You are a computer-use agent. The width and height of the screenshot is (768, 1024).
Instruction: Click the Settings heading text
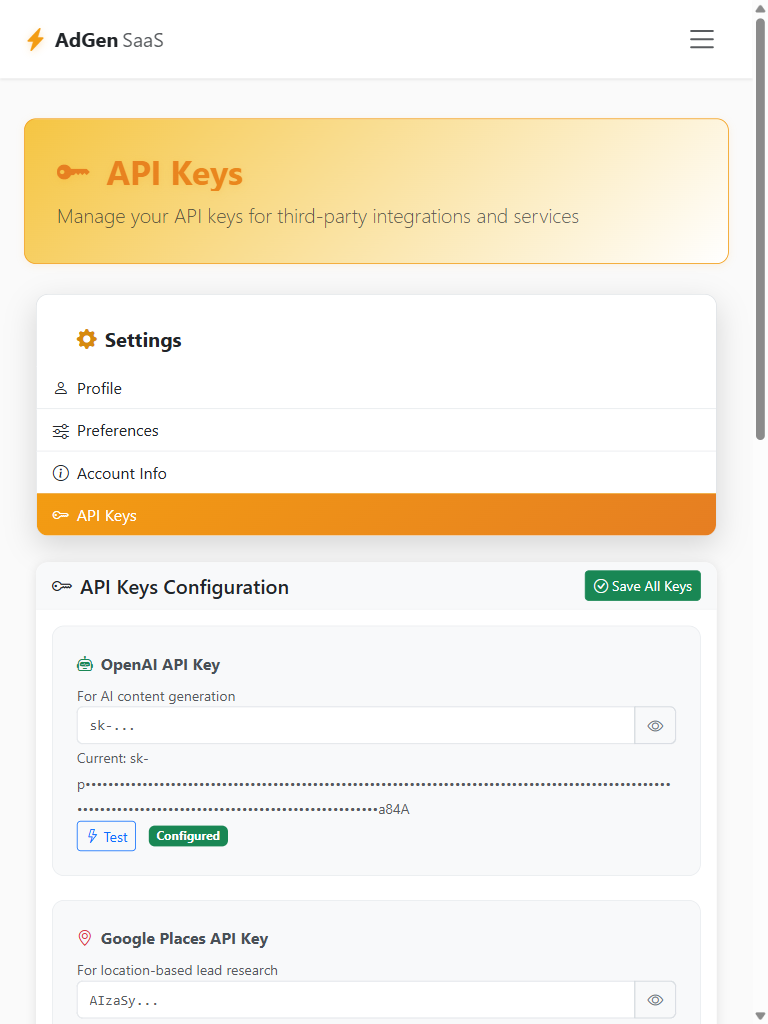pyautogui.click(x=143, y=340)
